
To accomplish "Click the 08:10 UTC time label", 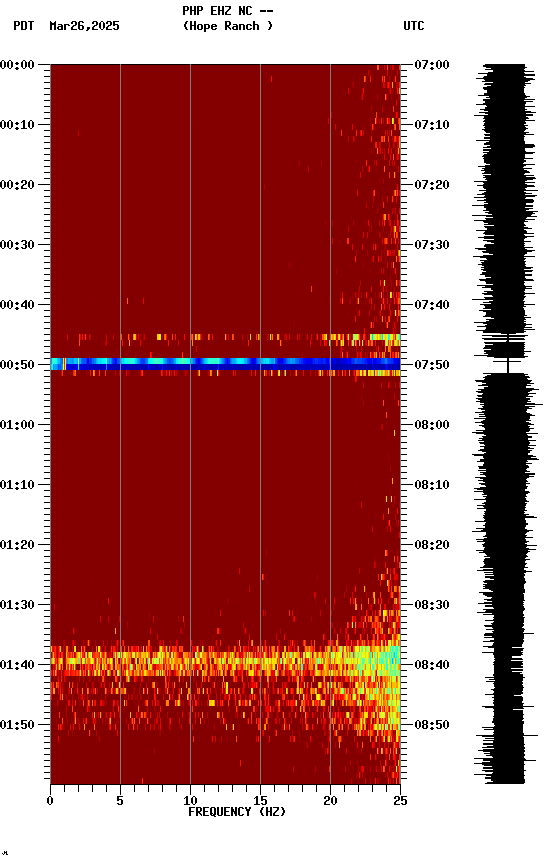I will tap(432, 485).
